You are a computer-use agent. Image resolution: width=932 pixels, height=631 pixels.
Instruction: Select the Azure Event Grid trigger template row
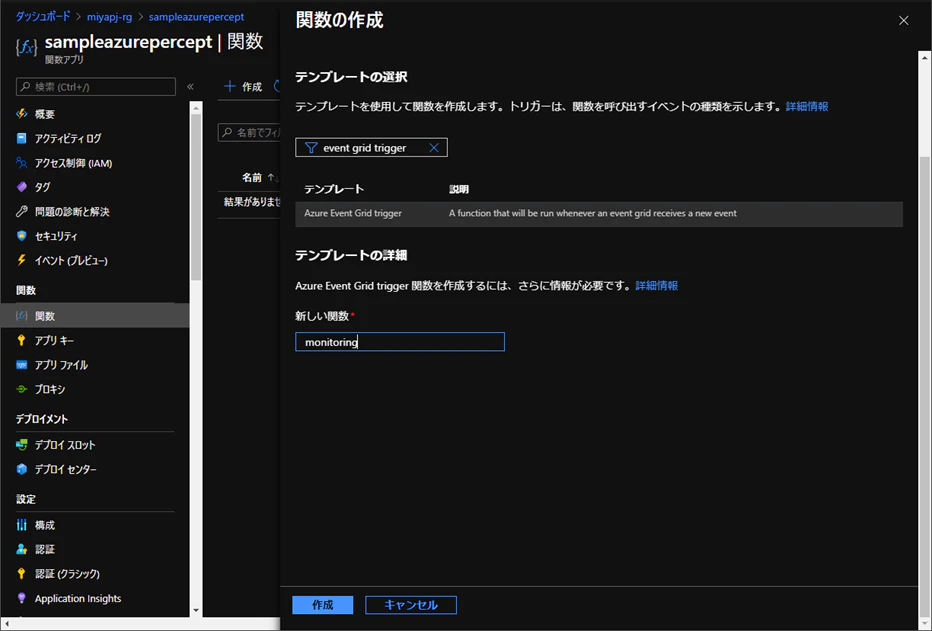tap(599, 214)
